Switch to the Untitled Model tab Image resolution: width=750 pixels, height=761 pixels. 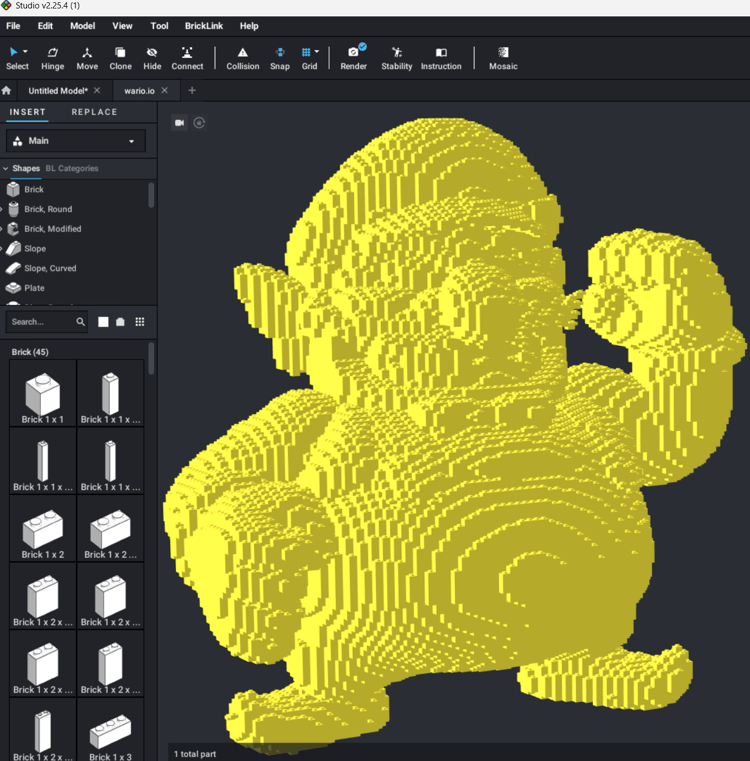pos(58,91)
